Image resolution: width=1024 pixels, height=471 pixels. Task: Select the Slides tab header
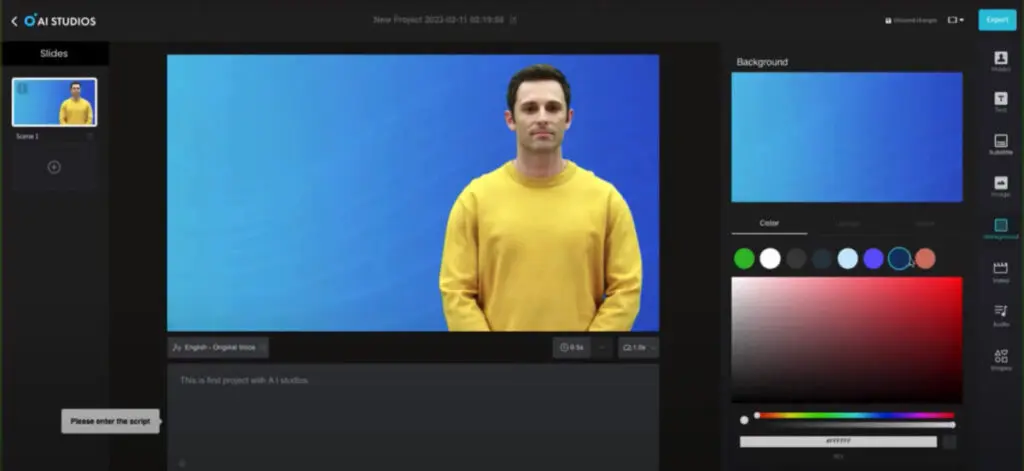click(55, 53)
